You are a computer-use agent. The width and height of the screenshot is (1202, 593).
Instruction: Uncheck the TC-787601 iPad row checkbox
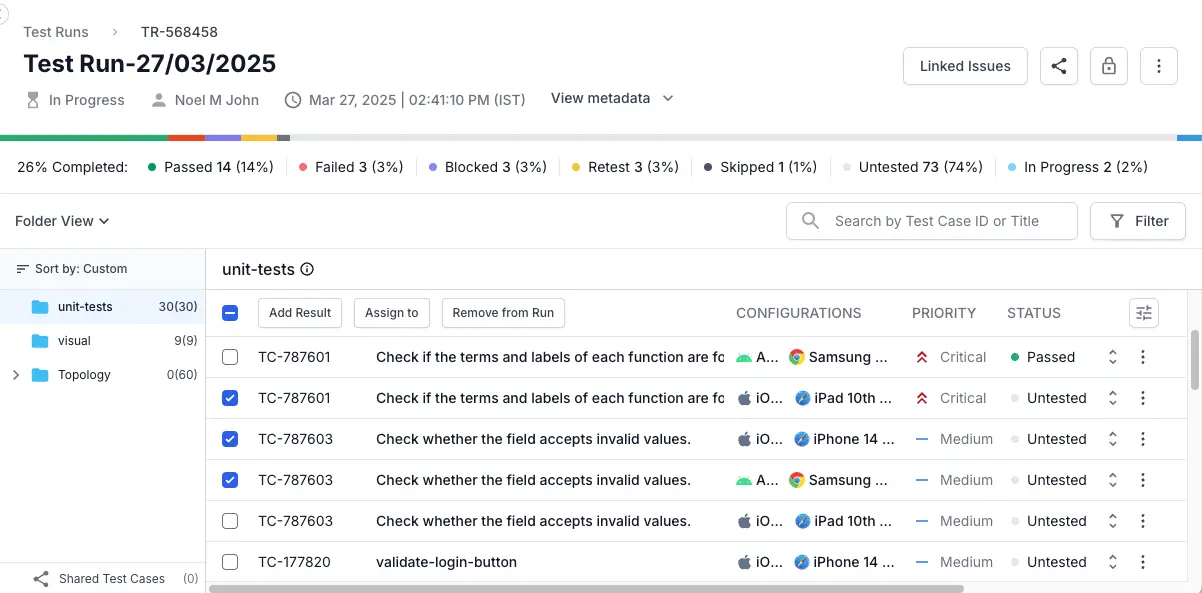tap(230, 398)
